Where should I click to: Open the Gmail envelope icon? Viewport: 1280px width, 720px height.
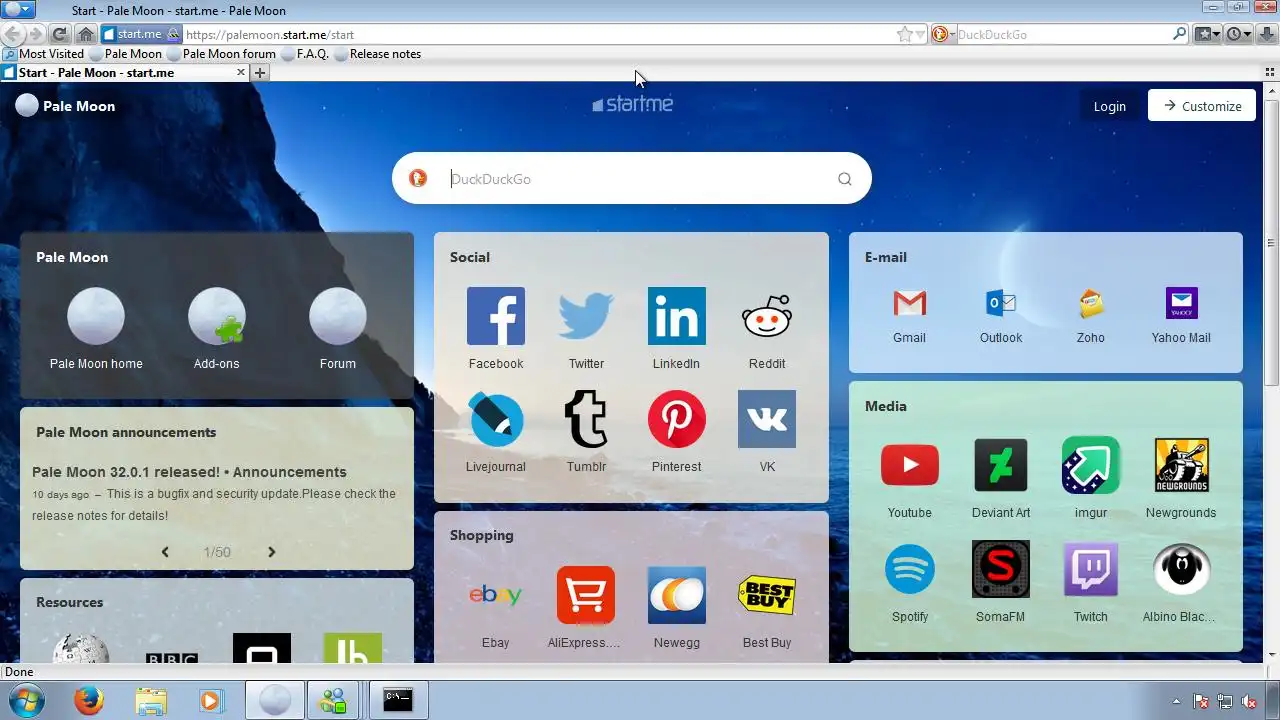point(910,303)
